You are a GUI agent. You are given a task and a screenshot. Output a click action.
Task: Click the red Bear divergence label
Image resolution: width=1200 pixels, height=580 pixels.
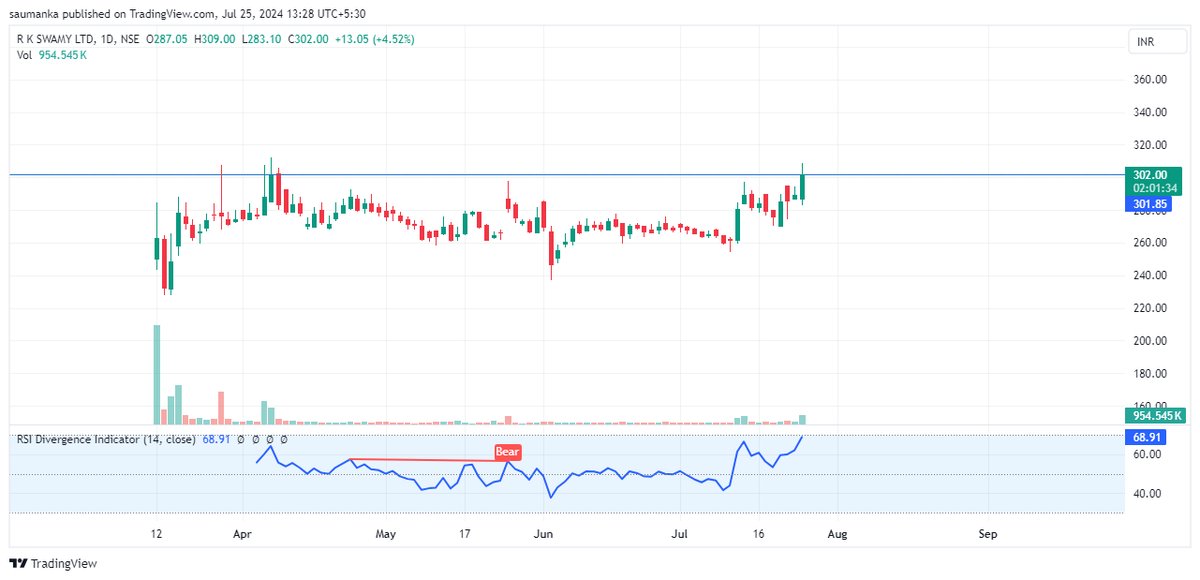[508, 452]
